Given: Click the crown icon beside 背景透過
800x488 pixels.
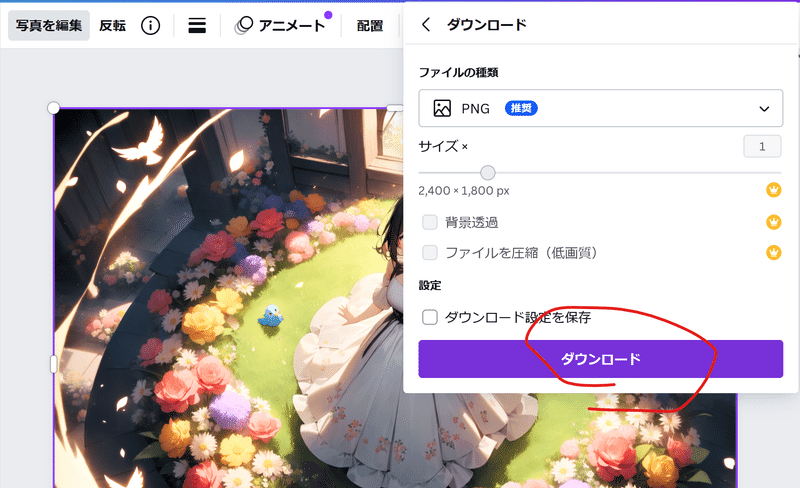Looking at the screenshot, I should tap(773, 222).
